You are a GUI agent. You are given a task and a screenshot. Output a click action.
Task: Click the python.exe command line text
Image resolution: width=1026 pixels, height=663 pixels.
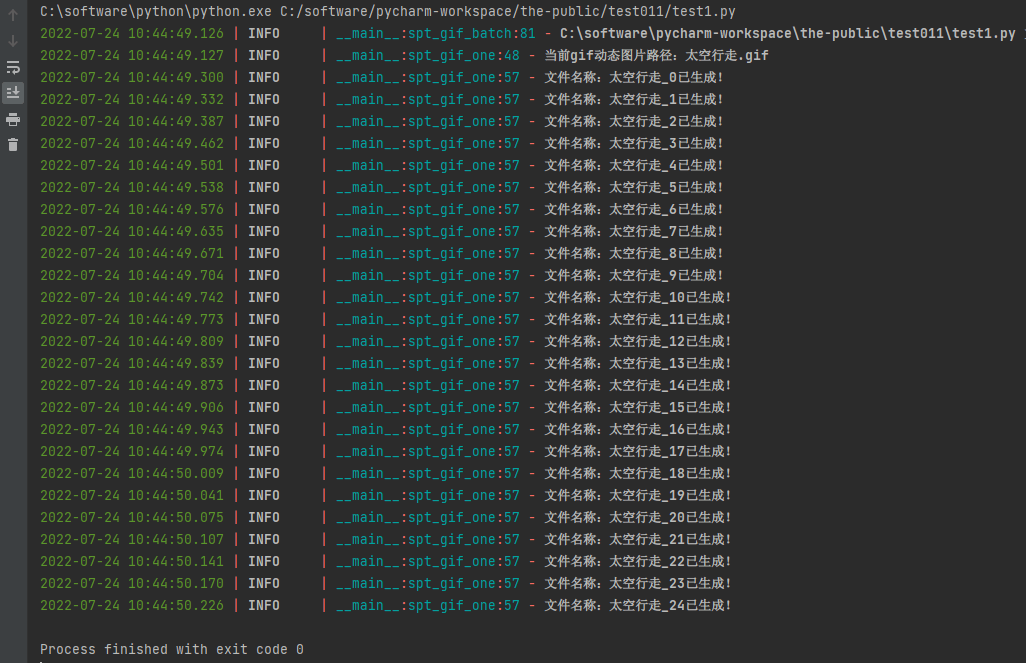tap(387, 11)
